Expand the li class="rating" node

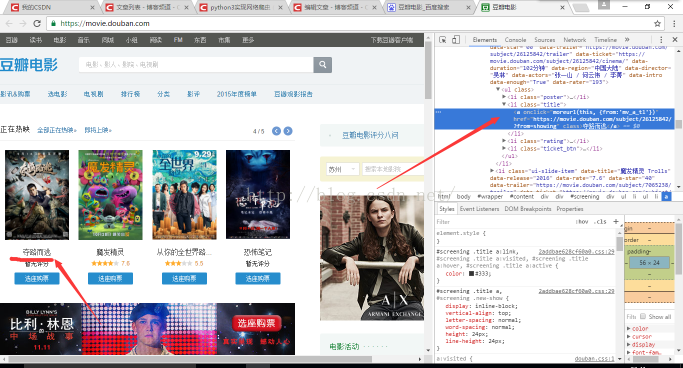click(x=504, y=141)
